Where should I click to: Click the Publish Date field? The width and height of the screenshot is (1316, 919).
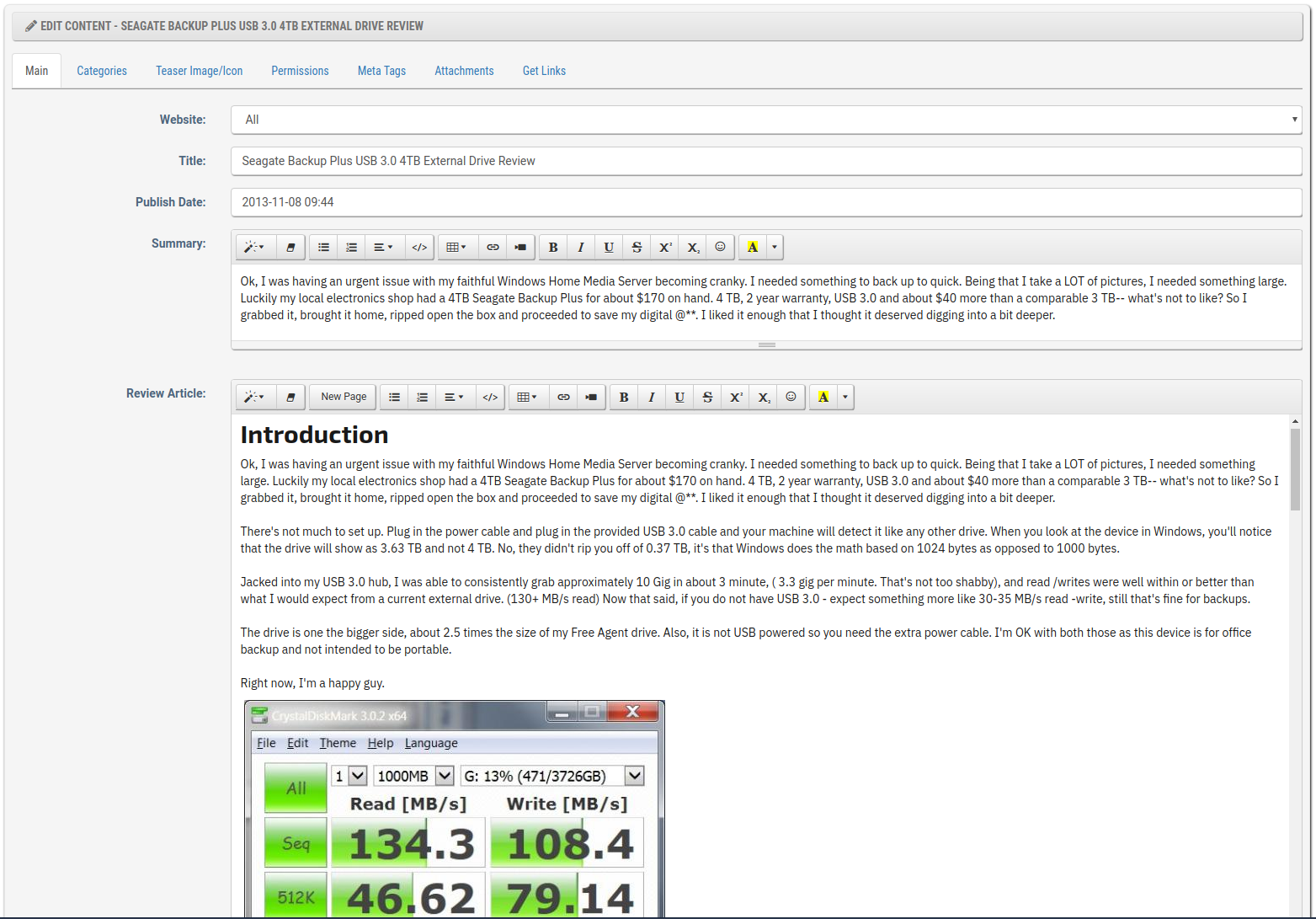tap(766, 202)
